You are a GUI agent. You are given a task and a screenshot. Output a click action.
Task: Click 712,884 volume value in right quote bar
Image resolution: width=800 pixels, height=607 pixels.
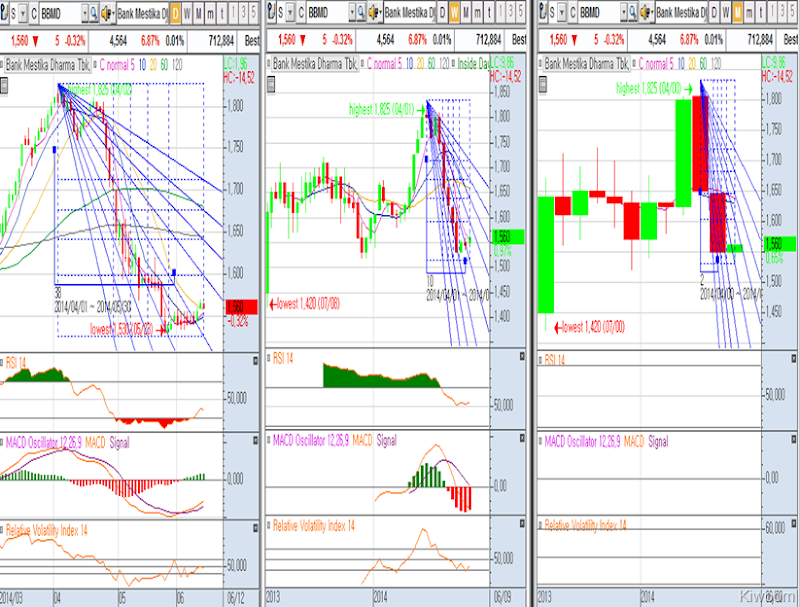761,39
